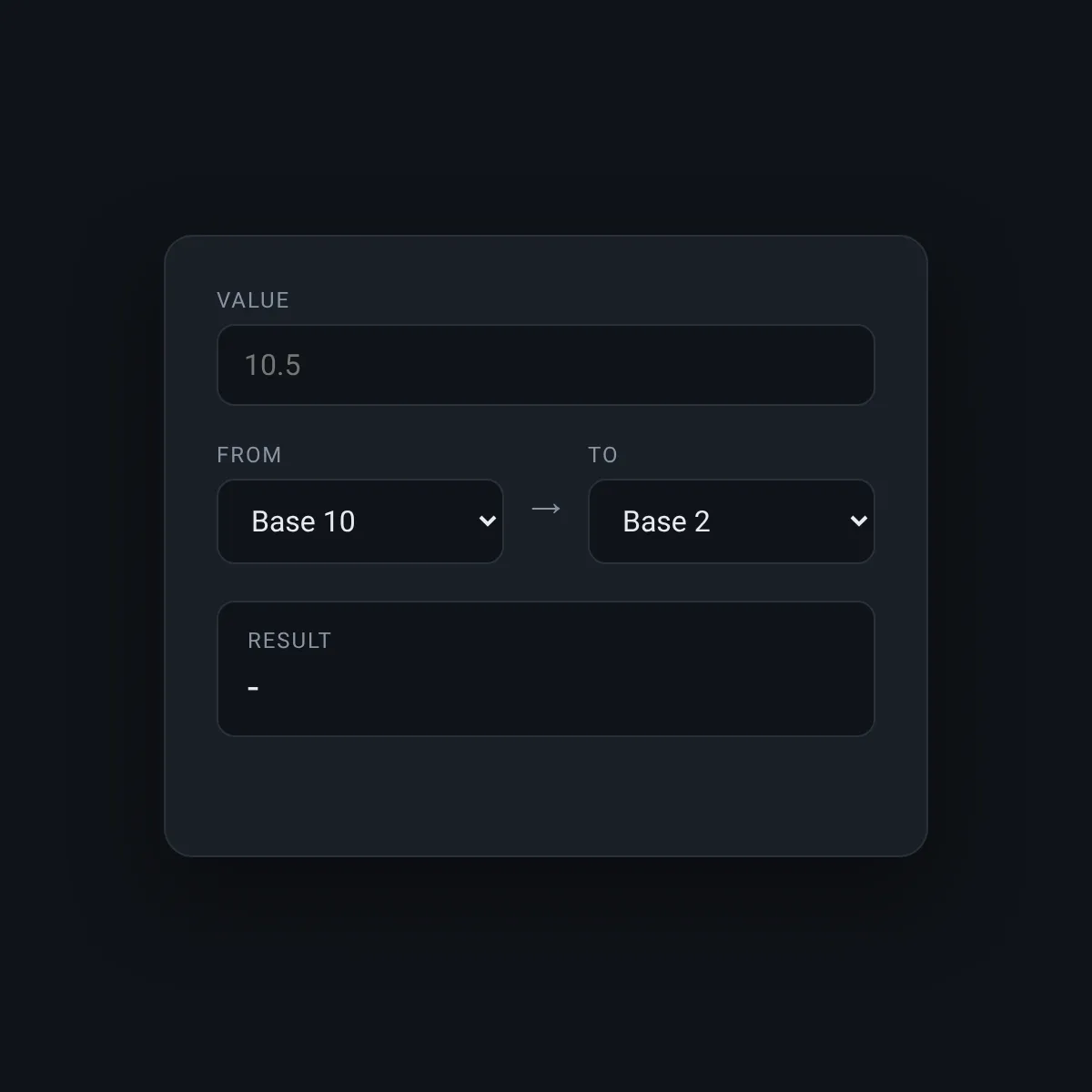Image resolution: width=1092 pixels, height=1092 pixels.
Task: Click the VALUE label
Action: tap(253, 300)
